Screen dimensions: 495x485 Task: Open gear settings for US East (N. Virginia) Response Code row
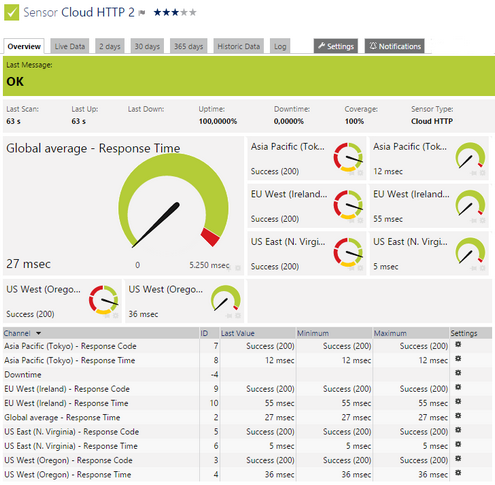click(458, 430)
